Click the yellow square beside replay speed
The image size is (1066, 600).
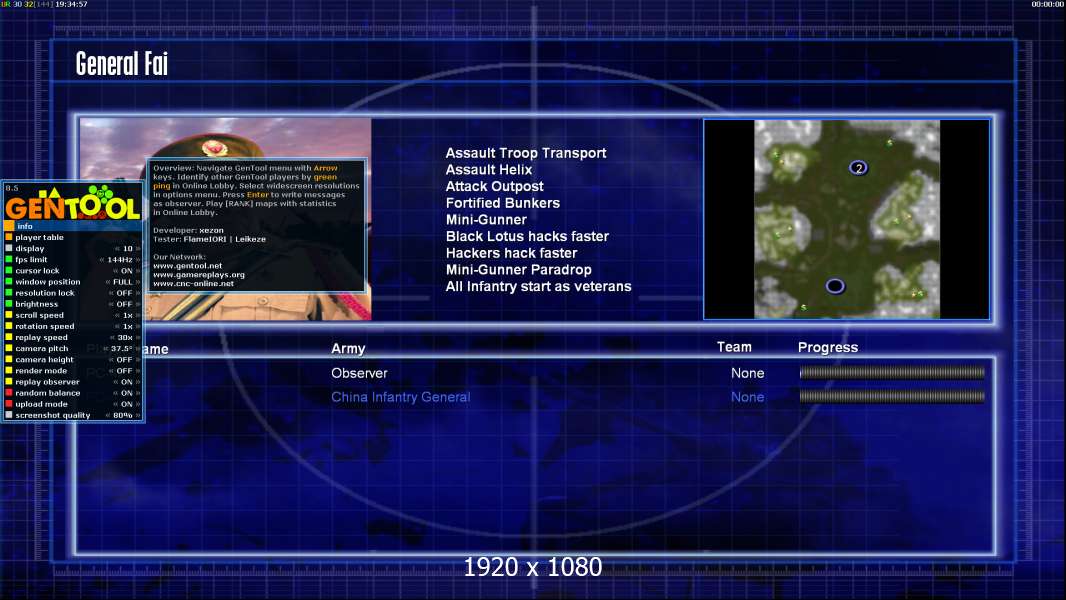(9, 337)
